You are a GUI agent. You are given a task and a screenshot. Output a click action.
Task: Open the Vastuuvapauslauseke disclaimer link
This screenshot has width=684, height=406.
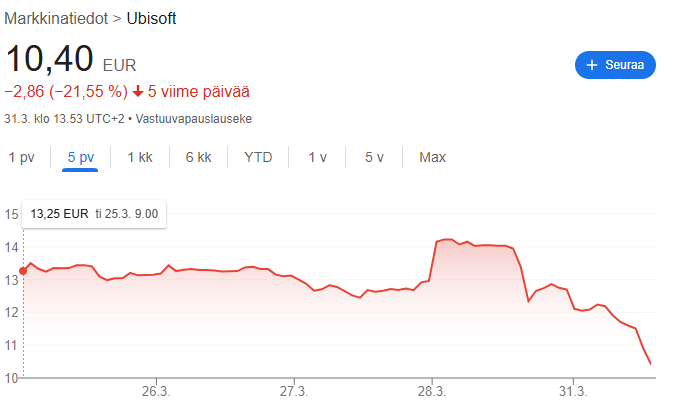tap(194, 119)
